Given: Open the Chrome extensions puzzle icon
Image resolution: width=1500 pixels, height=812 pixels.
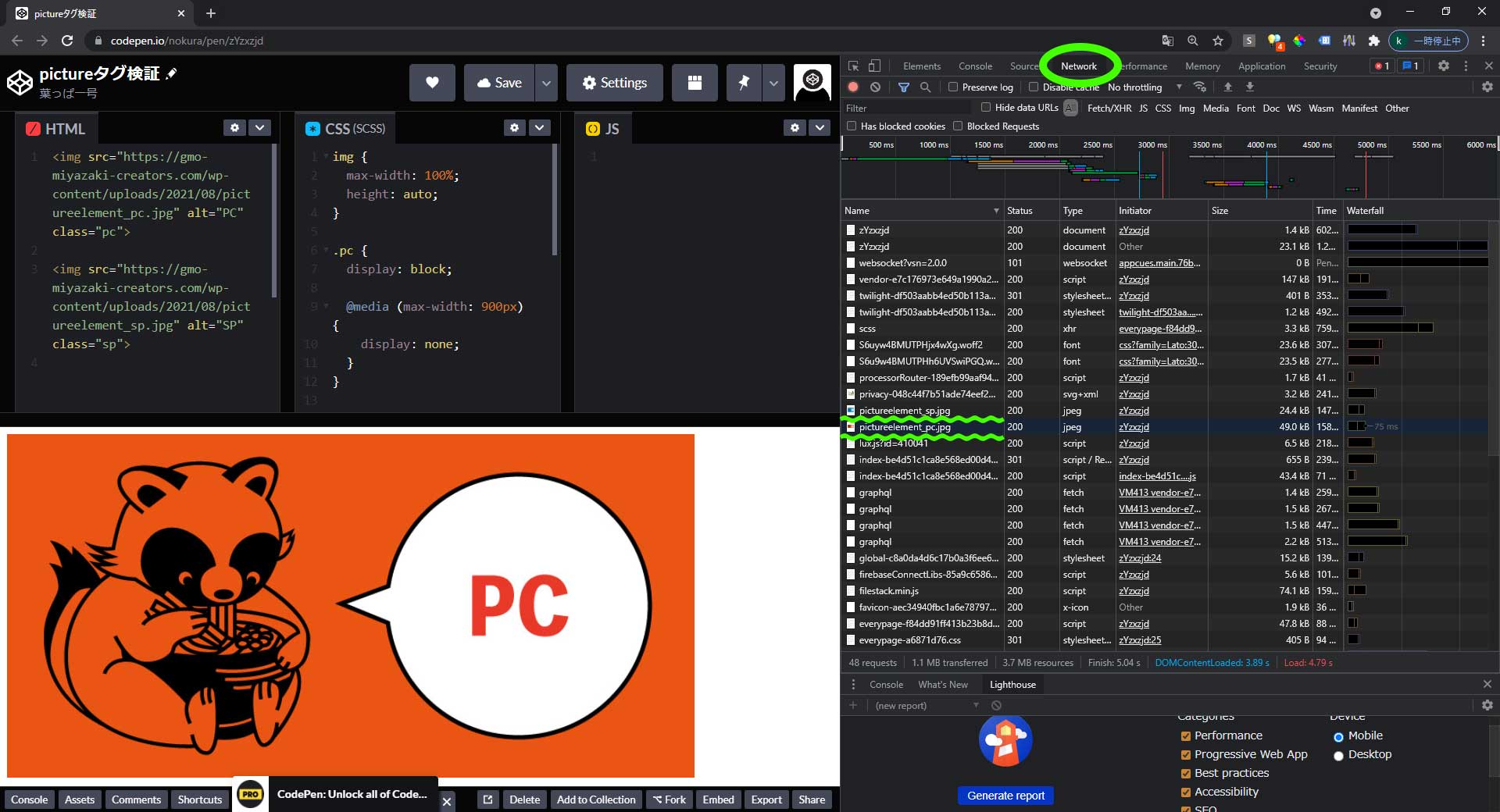Looking at the screenshot, I should (x=1374, y=41).
